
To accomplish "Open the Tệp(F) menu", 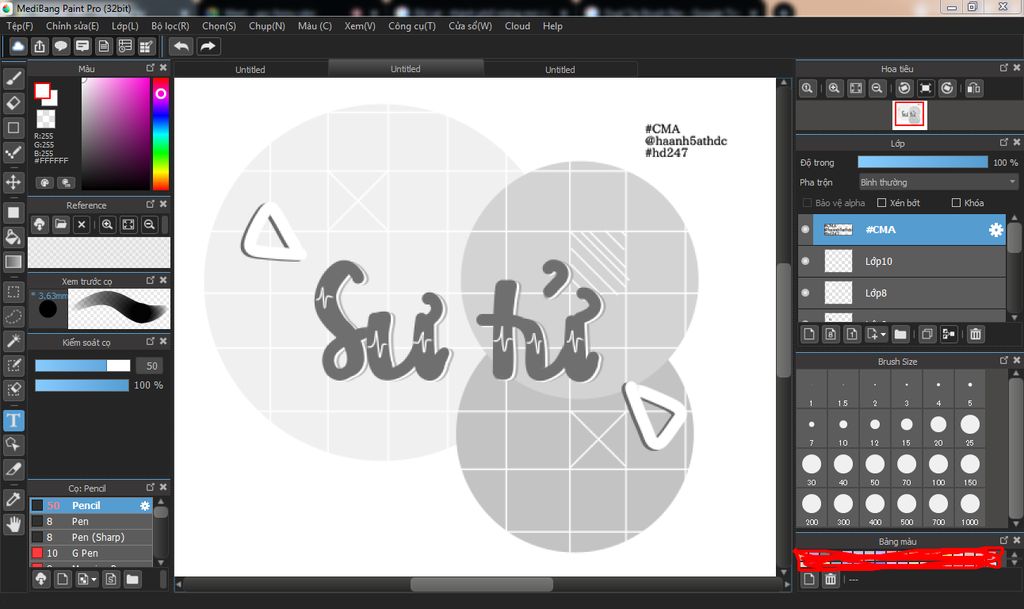I will 20,26.
